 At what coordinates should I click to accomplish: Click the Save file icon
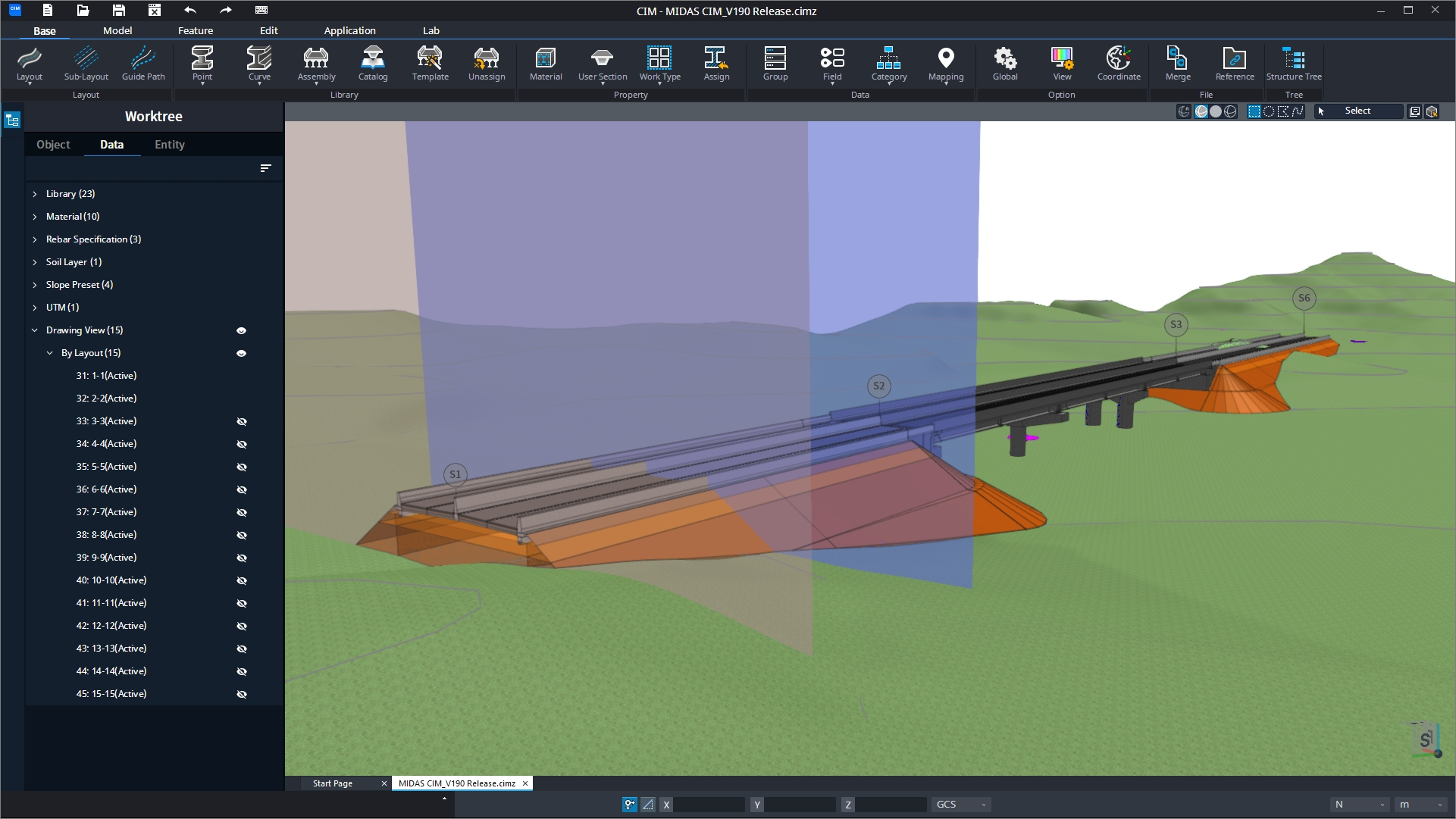coord(118,10)
